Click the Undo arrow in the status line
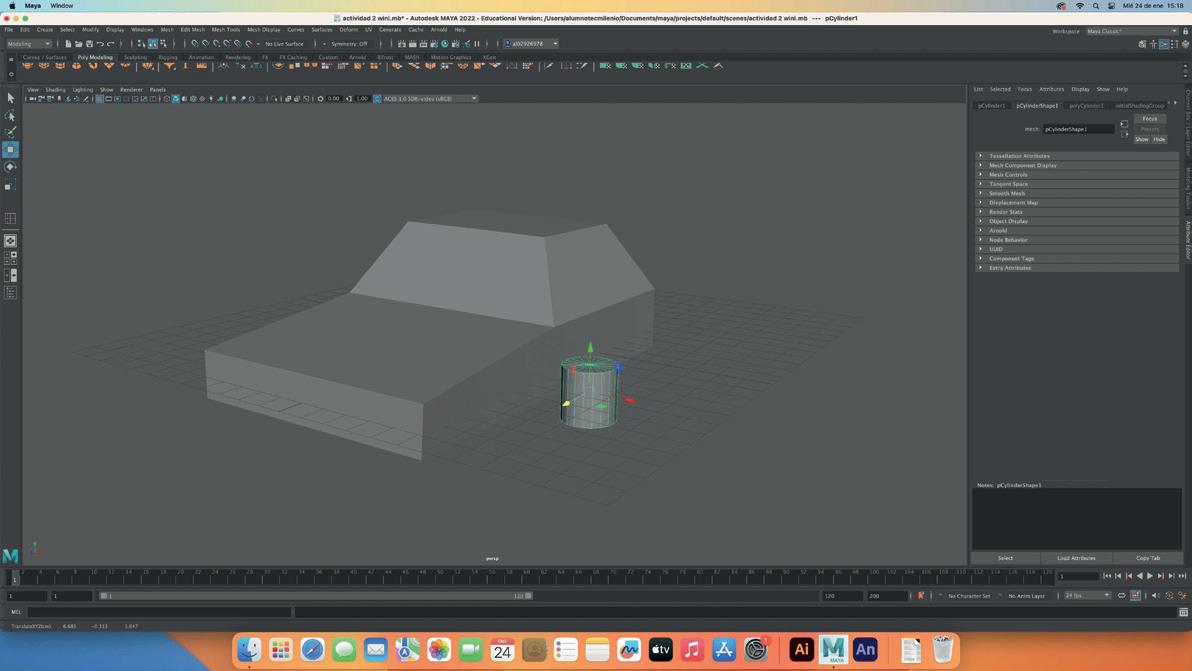This screenshot has width=1192, height=671. pos(100,44)
